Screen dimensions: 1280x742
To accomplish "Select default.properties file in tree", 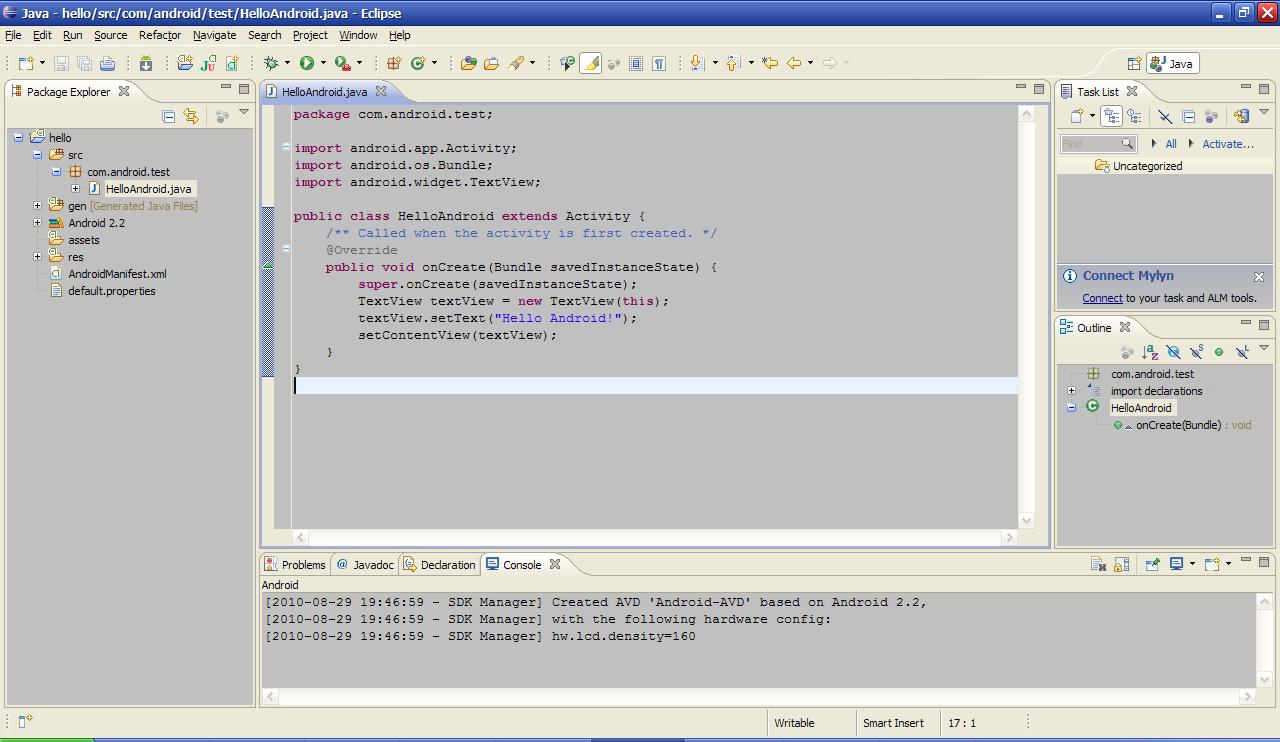I will click(x=111, y=291).
